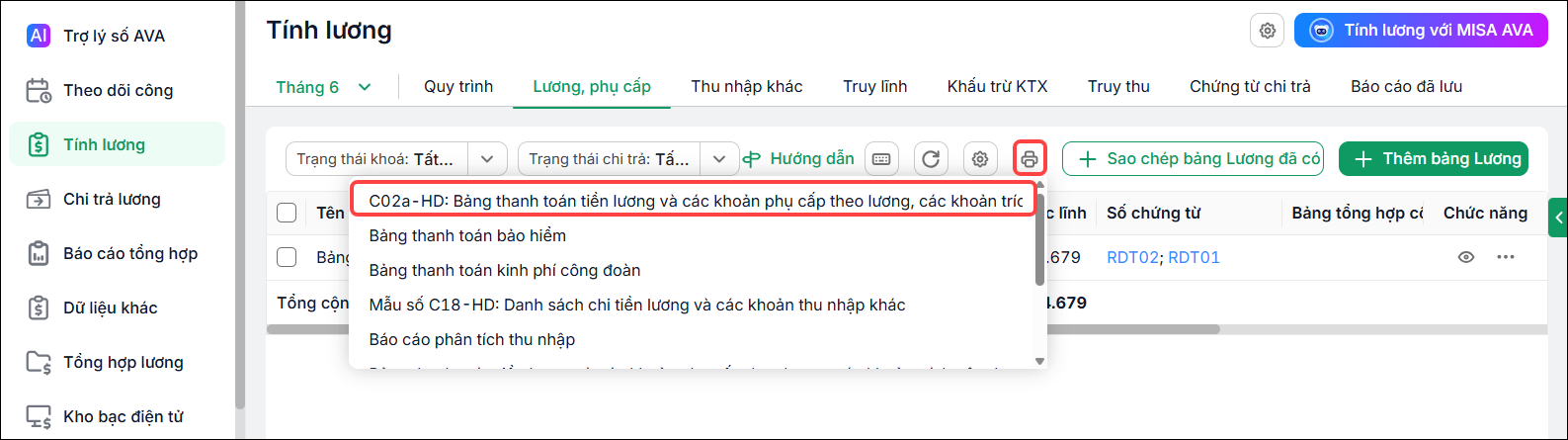Image resolution: width=1568 pixels, height=440 pixels.
Task: Open settings gear next to MISA AVA button
Action: (x=1267, y=31)
